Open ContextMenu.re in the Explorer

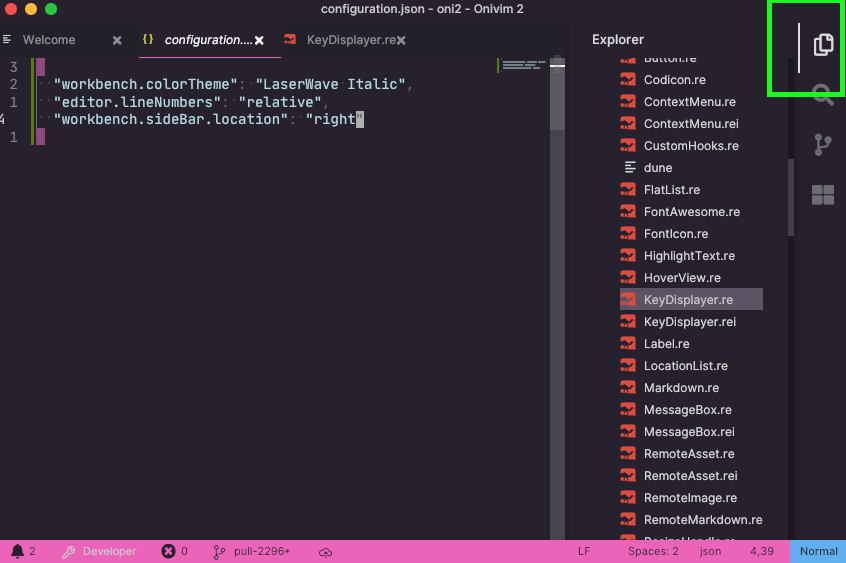click(690, 102)
